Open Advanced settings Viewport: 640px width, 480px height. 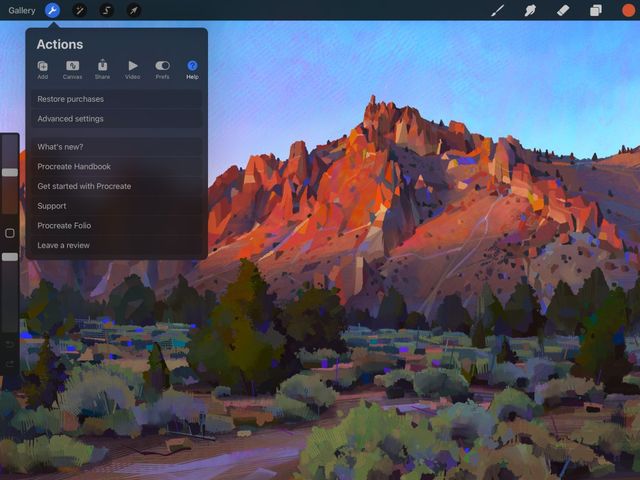(117, 119)
